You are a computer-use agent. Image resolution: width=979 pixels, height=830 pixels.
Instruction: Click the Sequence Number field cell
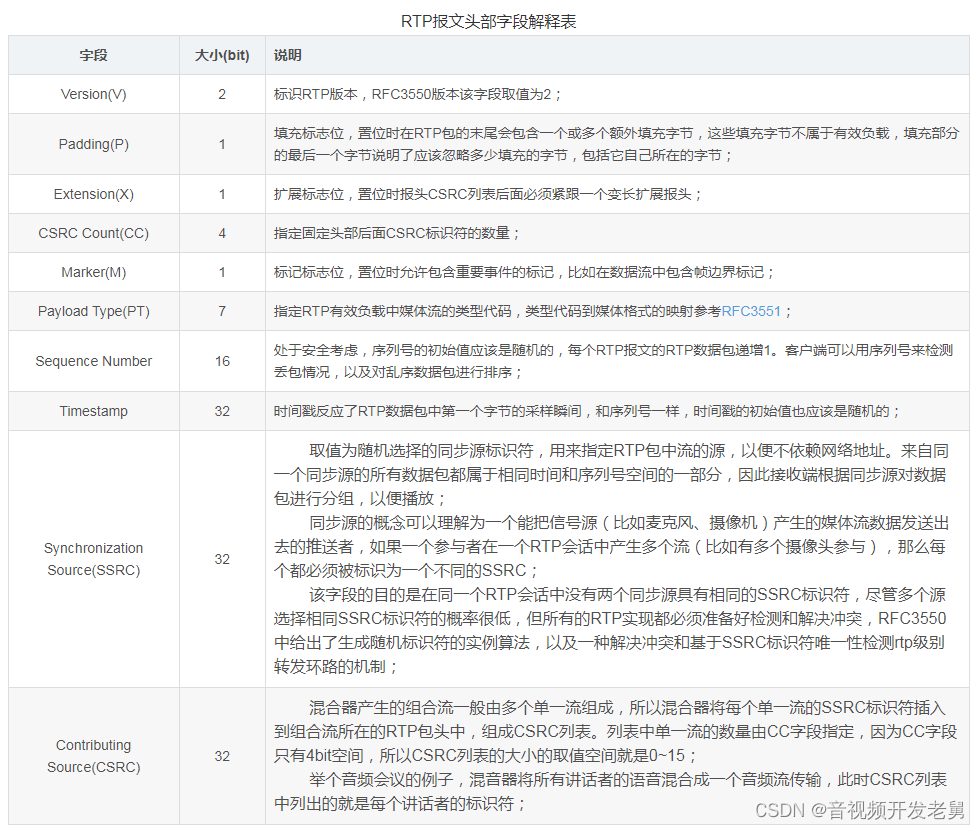pyautogui.click(x=94, y=361)
